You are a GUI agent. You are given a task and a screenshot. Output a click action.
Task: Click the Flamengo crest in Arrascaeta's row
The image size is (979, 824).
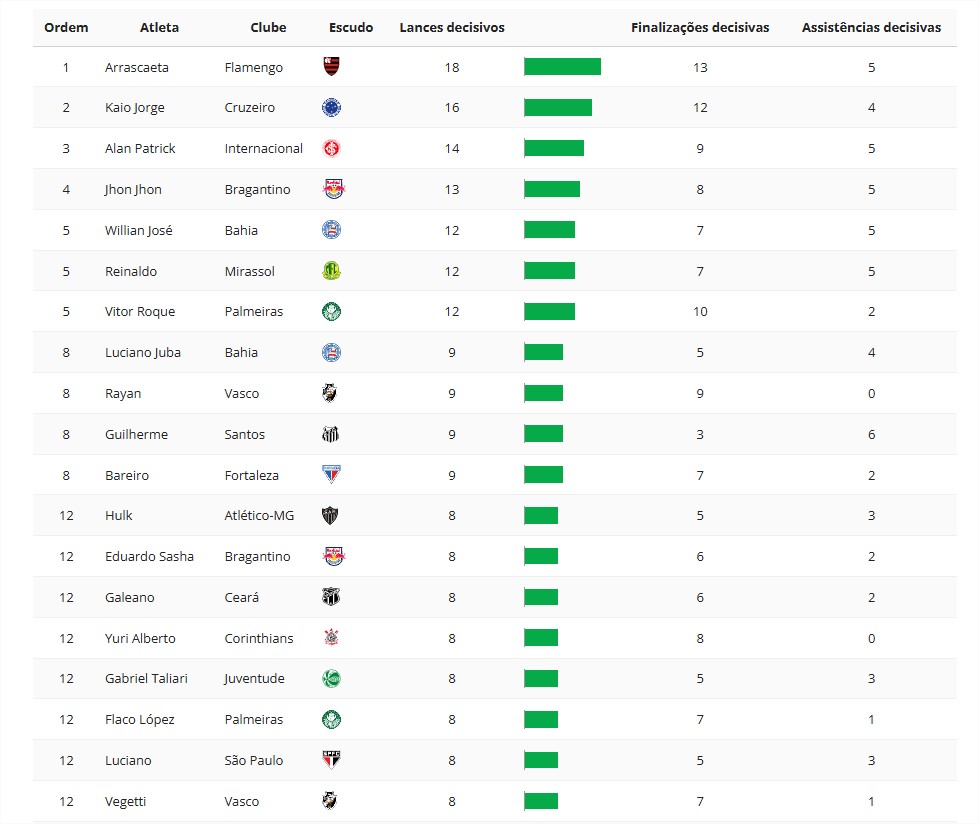click(x=332, y=67)
